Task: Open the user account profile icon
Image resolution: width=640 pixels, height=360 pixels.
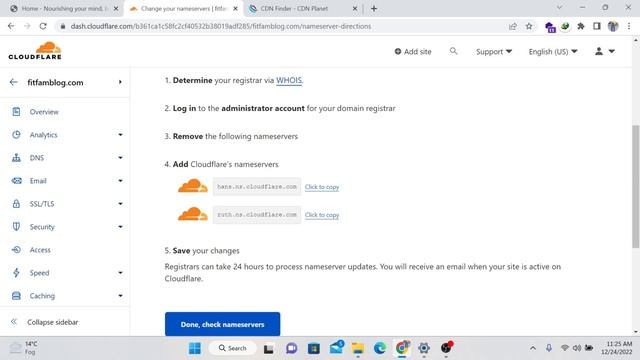Action: point(599,51)
